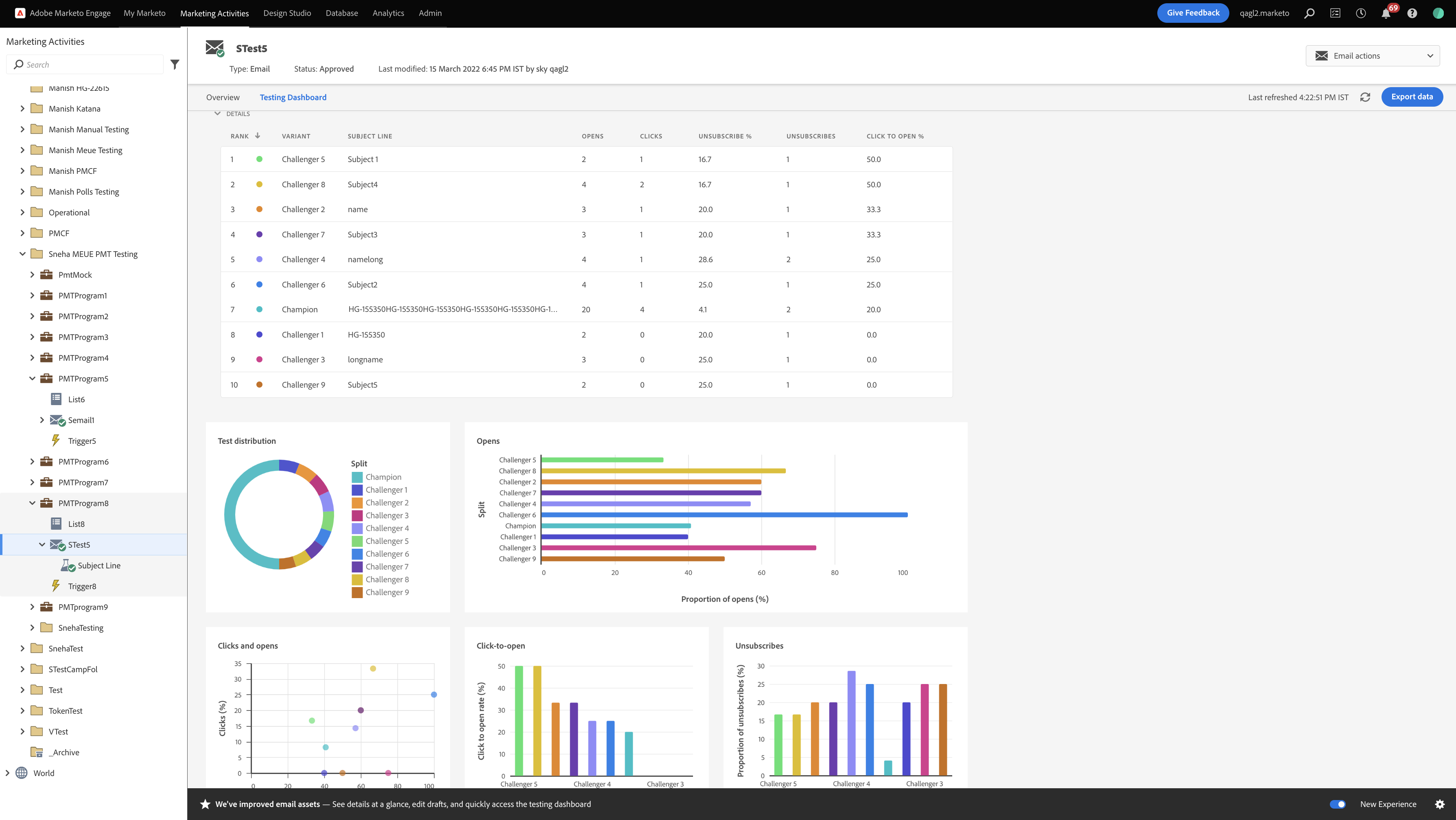Image resolution: width=1456 pixels, height=820 pixels.
Task: Open the Email actions dropdown
Action: click(1372, 55)
